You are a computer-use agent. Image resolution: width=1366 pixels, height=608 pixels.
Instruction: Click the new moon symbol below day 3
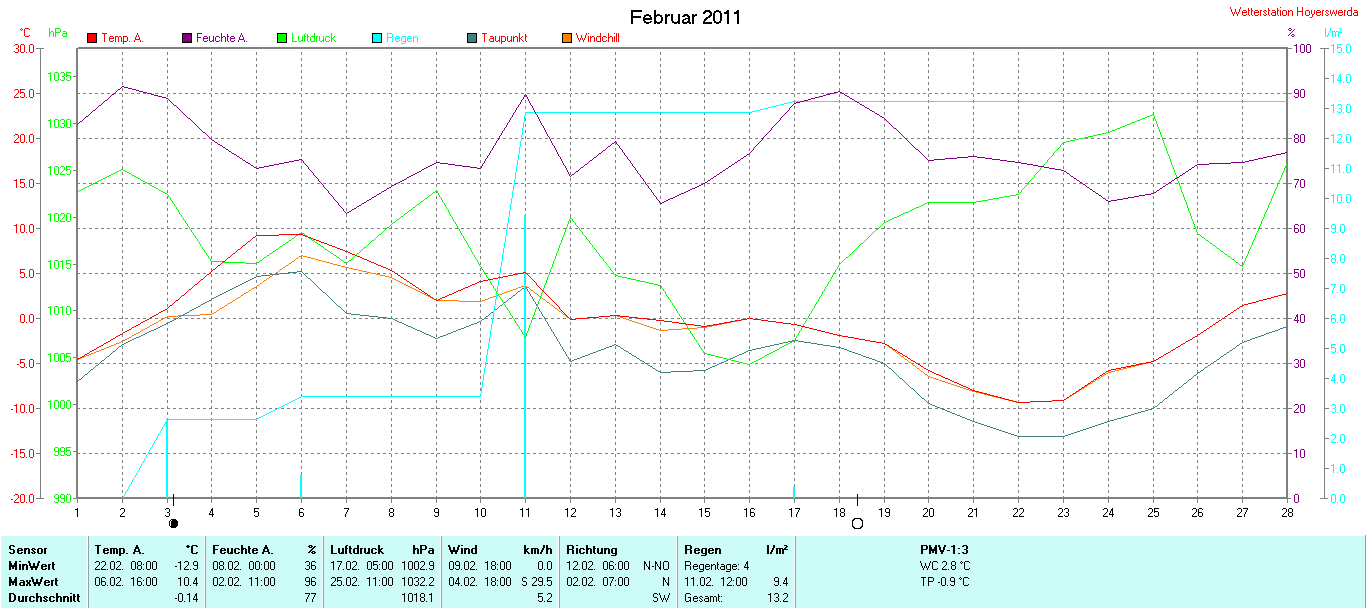click(x=173, y=522)
